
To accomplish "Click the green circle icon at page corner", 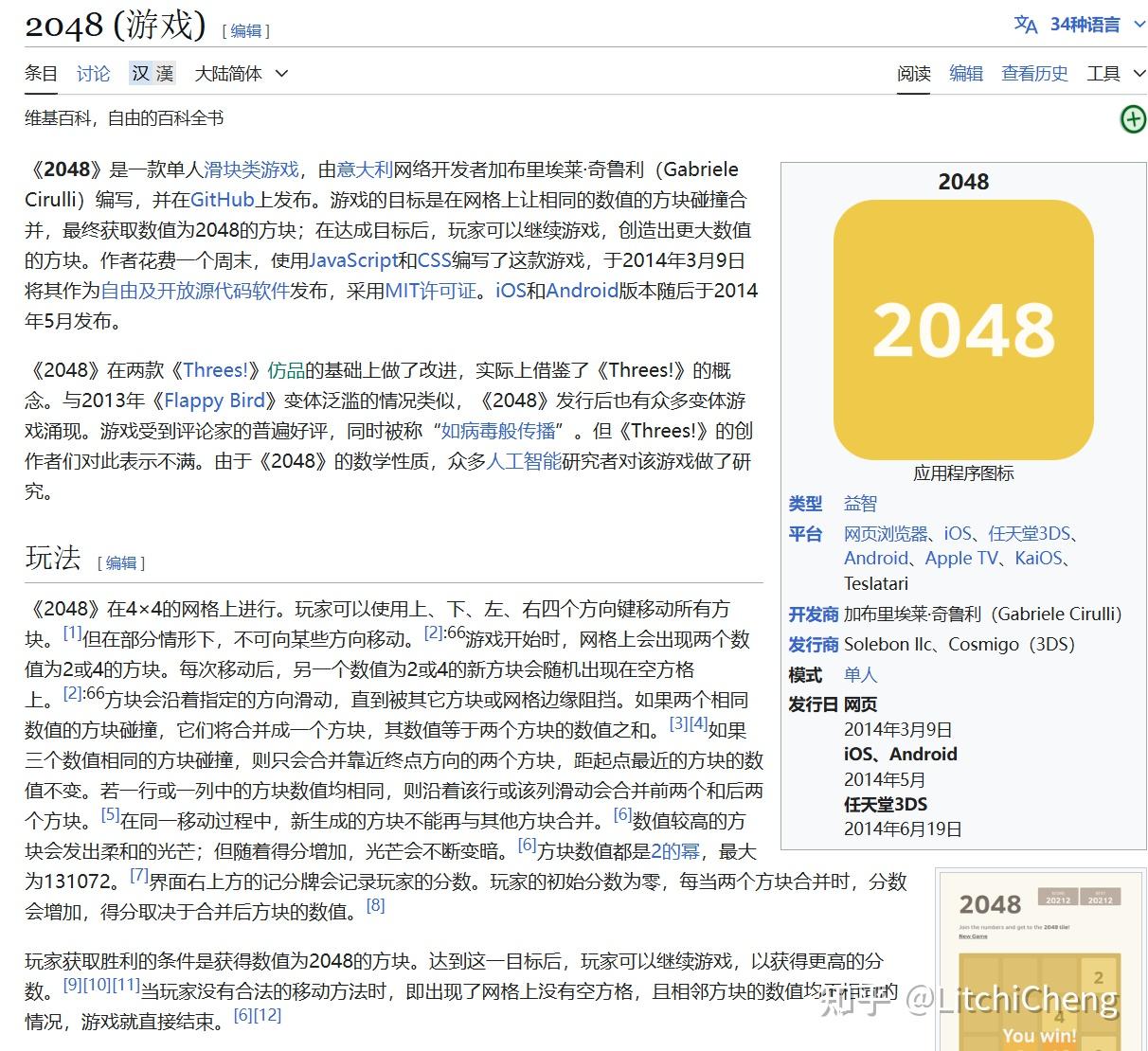I will [x=1133, y=119].
